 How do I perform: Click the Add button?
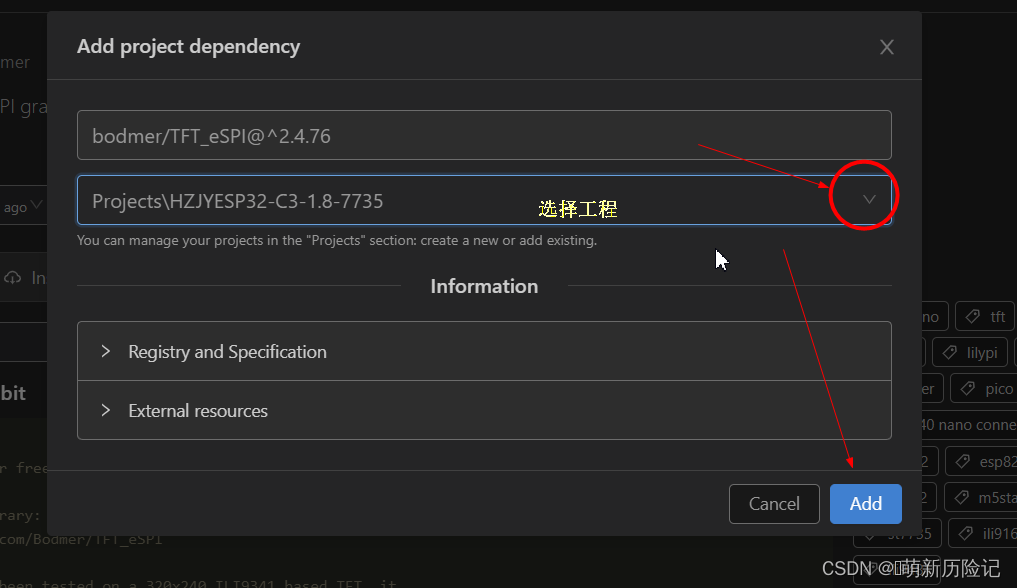[x=864, y=503]
